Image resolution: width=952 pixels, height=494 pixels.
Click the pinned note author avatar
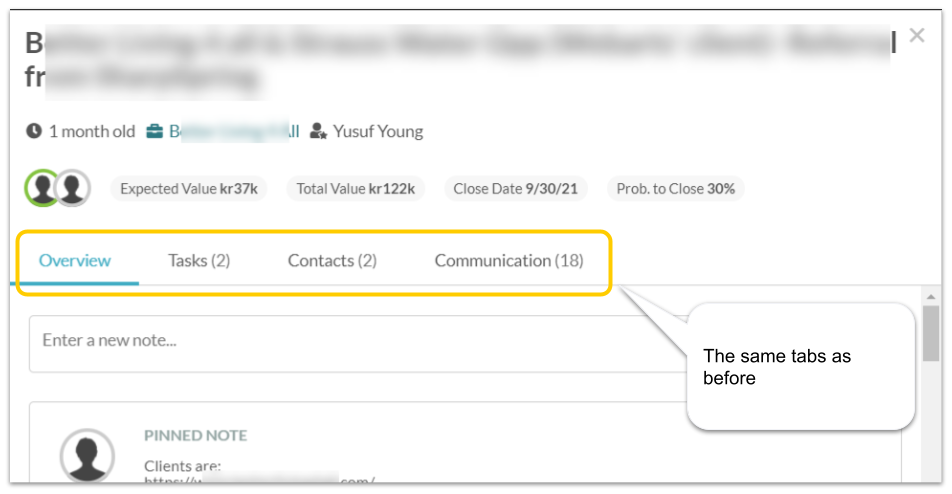[87, 456]
